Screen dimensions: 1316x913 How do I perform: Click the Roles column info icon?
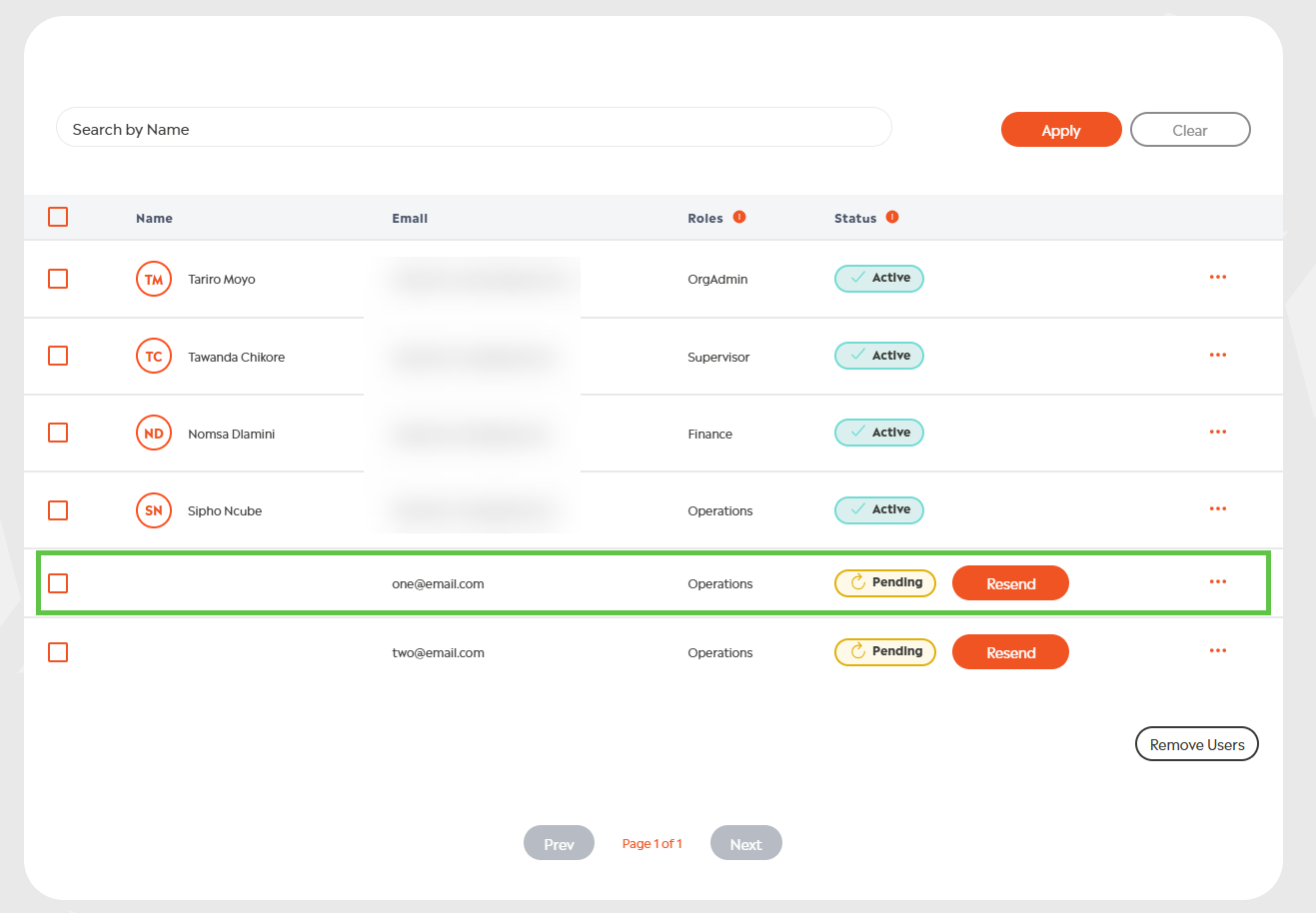point(739,217)
